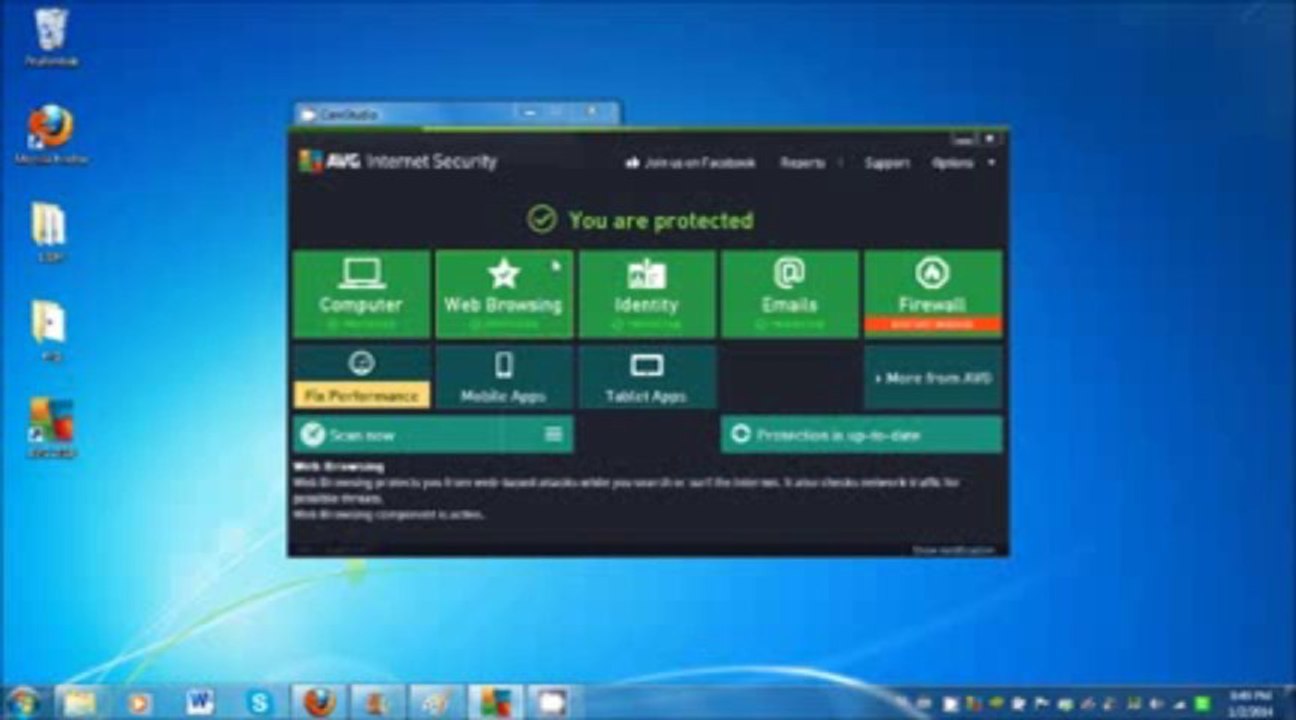Click the You are protected status text
1296x720 pixels.
coord(661,221)
